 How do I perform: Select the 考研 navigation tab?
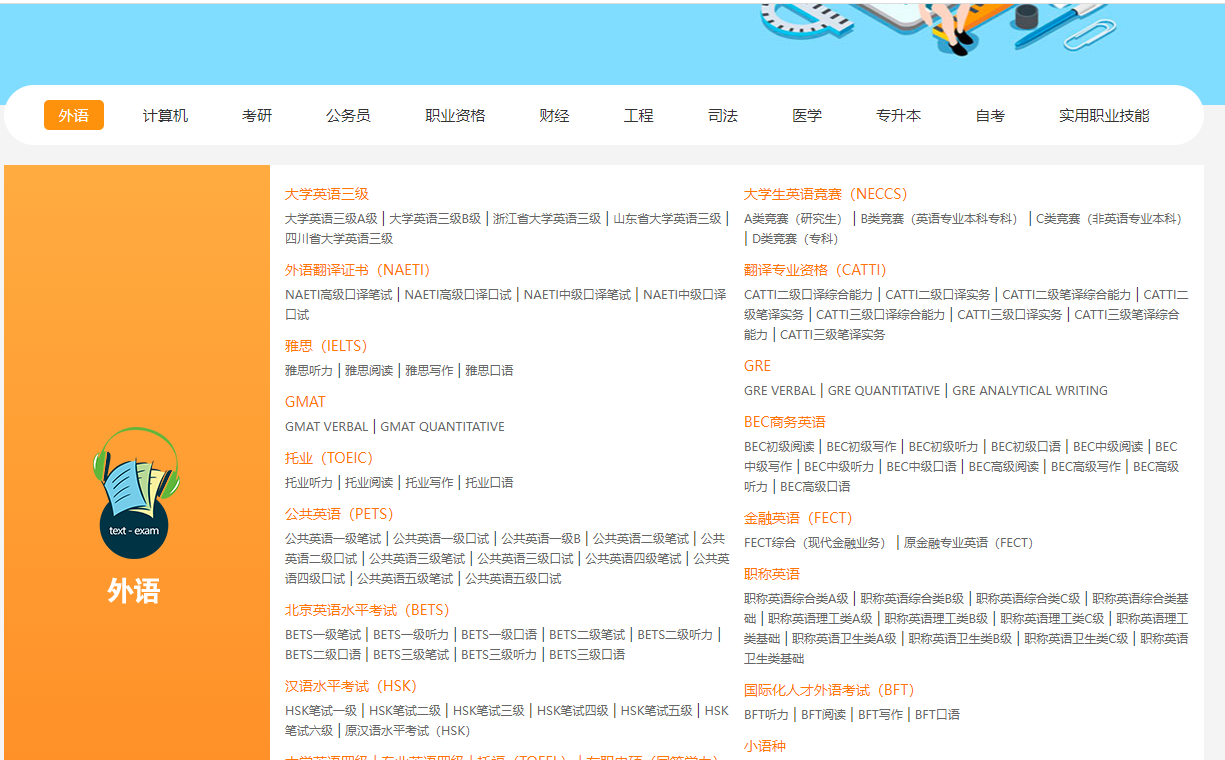pyautogui.click(x=256, y=115)
